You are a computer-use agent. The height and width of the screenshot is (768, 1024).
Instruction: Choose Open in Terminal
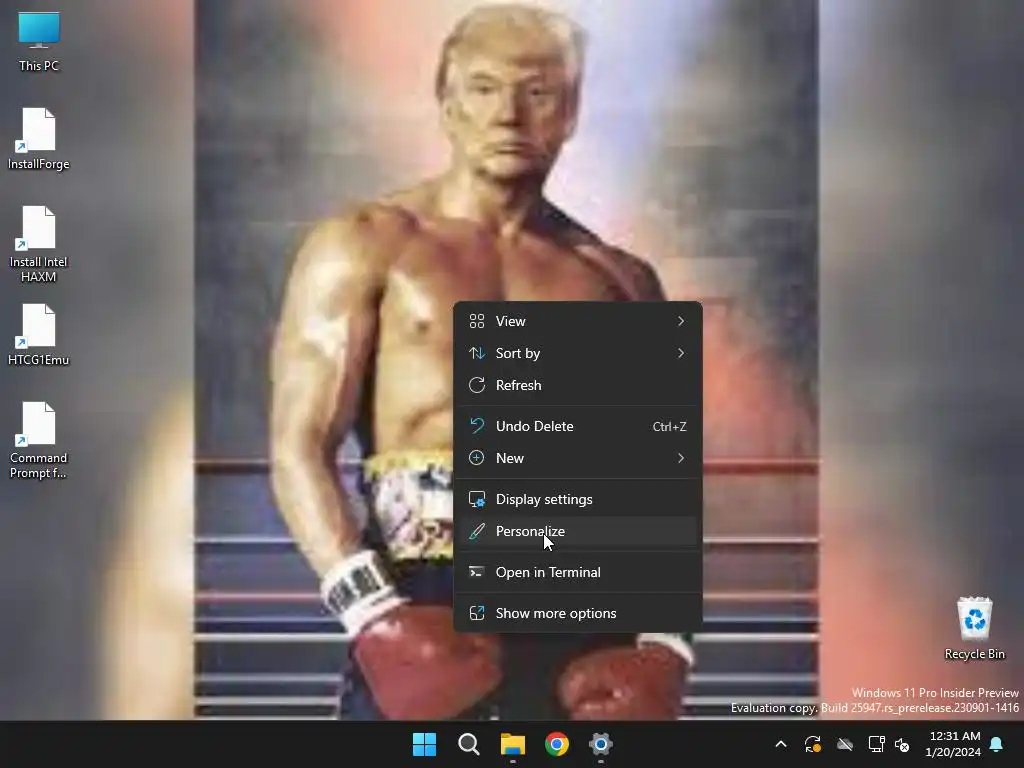[x=577, y=572]
